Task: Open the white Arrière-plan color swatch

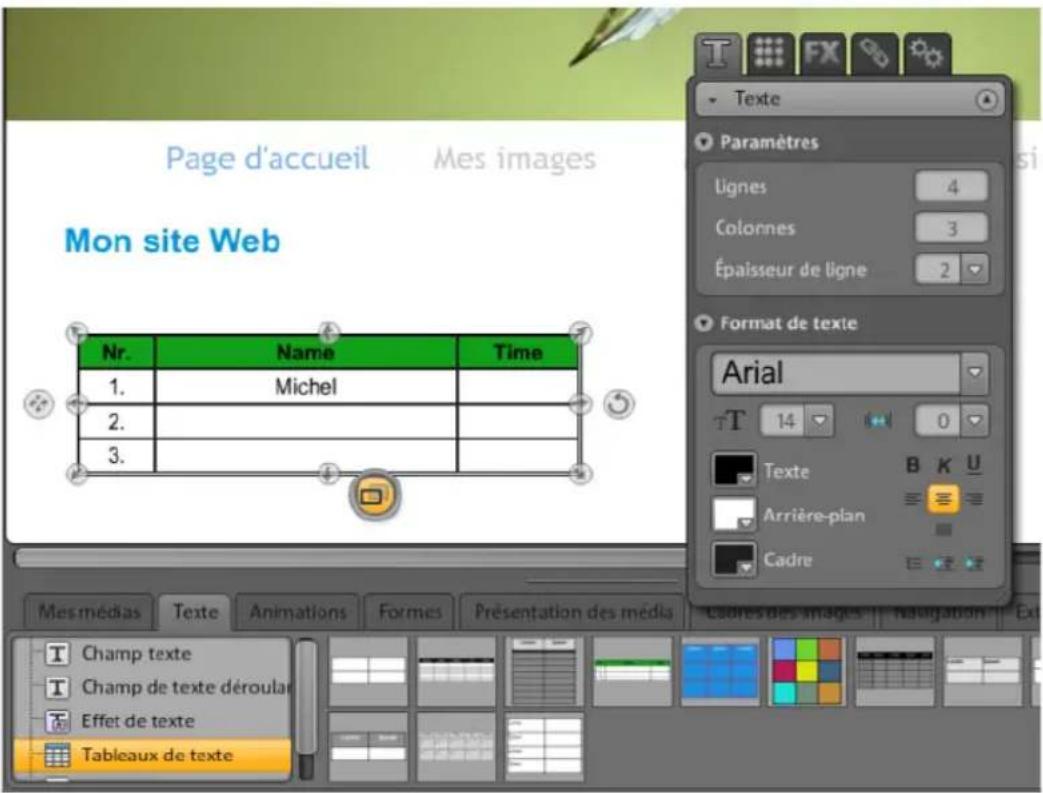Action: 734,514
